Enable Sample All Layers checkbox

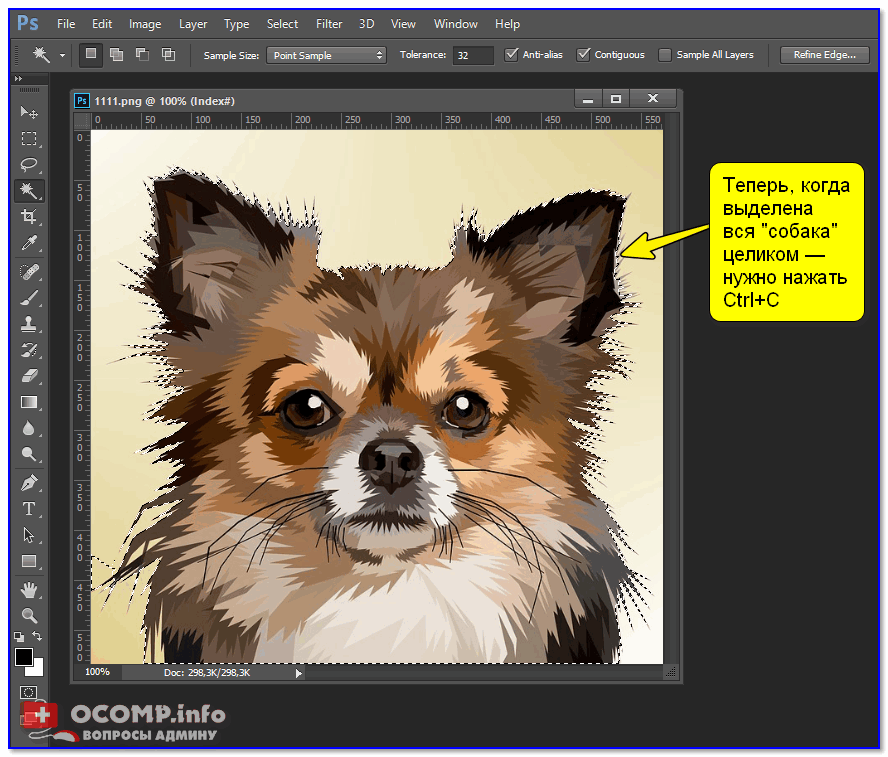[665, 55]
